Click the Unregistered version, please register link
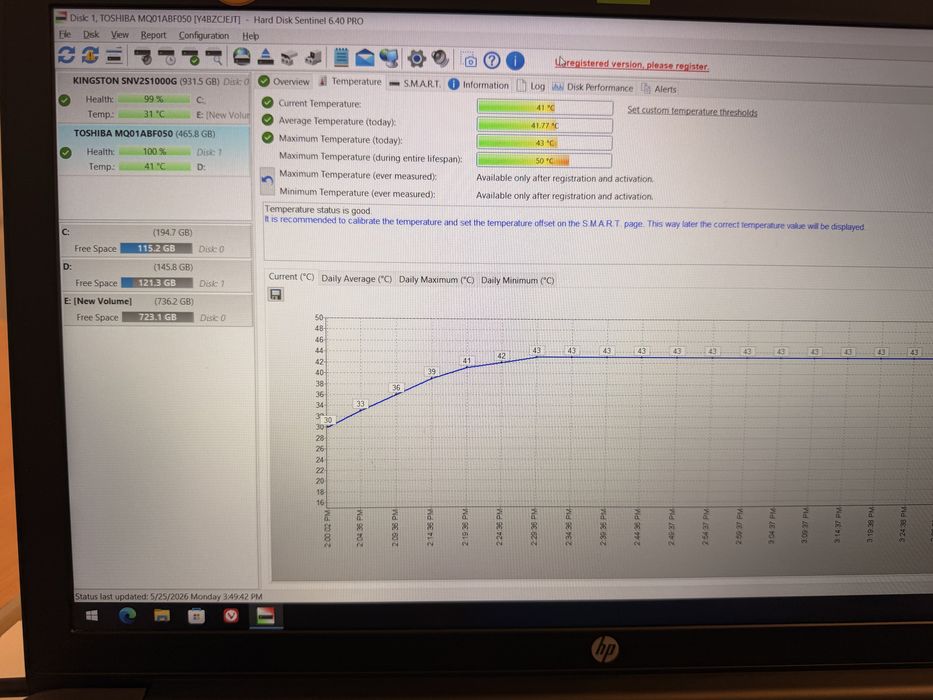The width and height of the screenshot is (933, 700). 632,65
